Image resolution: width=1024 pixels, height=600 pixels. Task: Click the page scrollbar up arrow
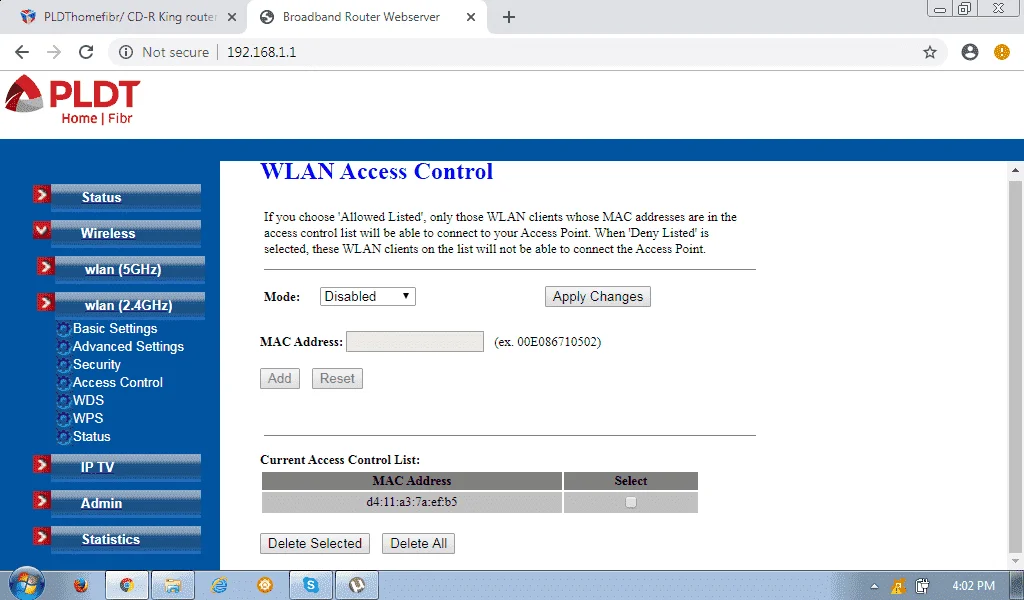[1015, 170]
